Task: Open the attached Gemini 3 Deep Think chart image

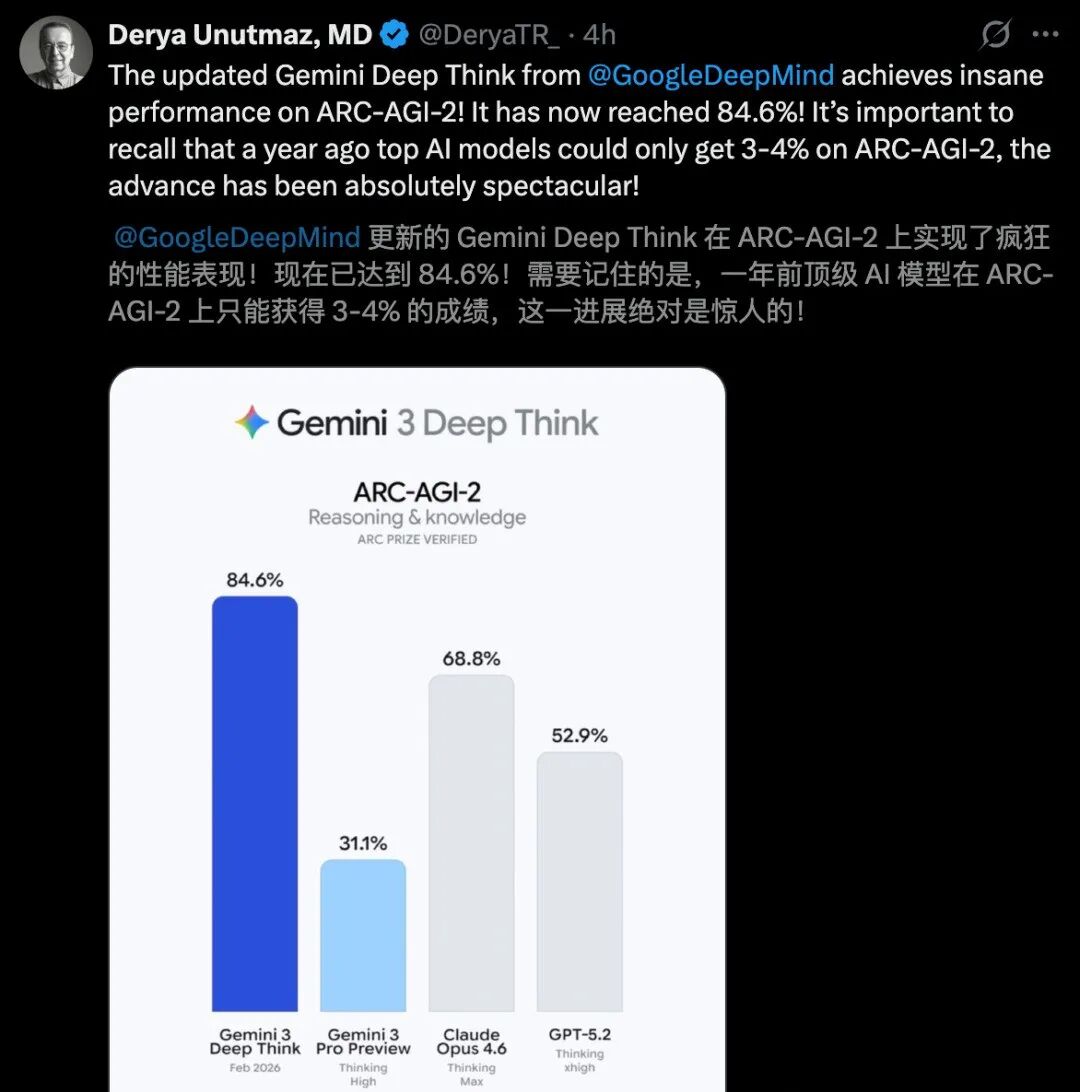Action: (417, 729)
